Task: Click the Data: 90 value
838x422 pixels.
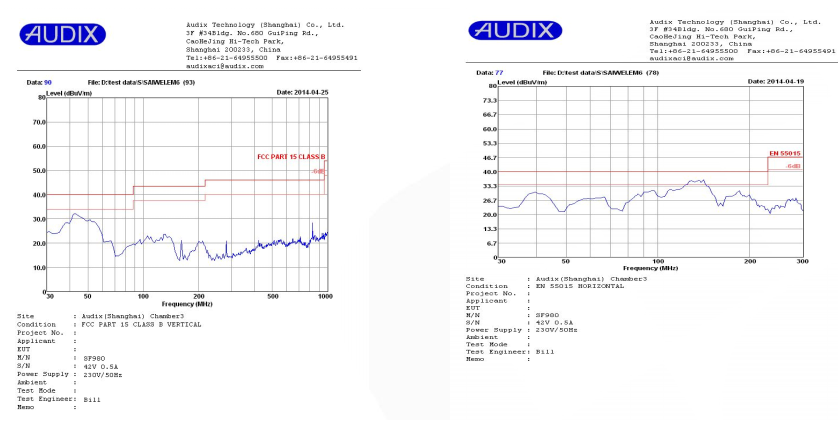Action: (x=47, y=82)
